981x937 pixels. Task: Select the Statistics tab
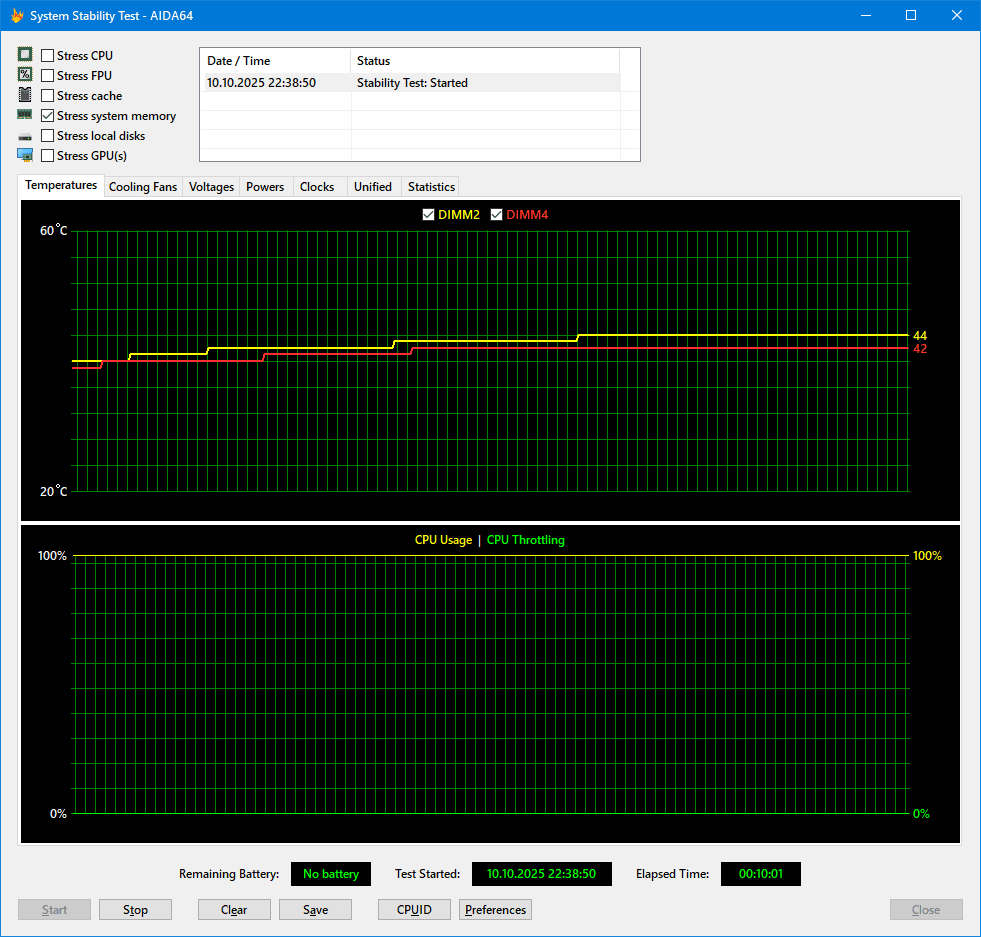(x=430, y=186)
